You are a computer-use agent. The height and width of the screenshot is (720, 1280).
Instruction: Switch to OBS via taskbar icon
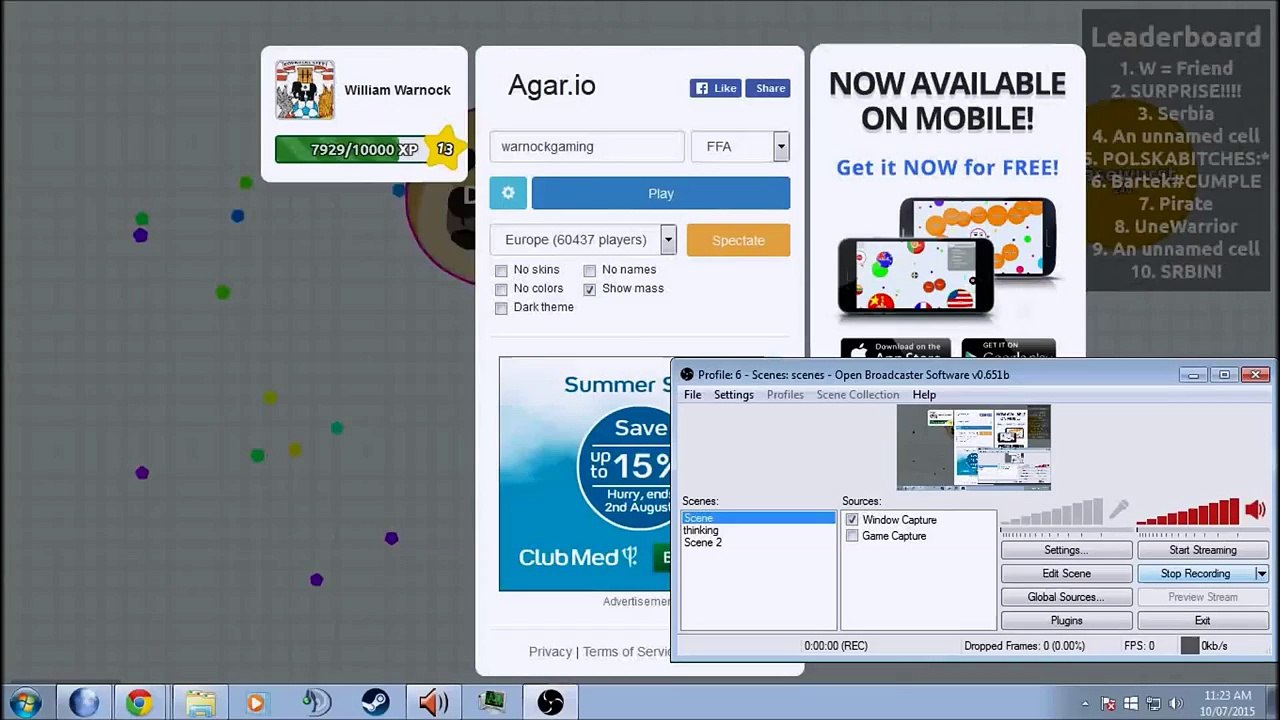tap(550, 703)
